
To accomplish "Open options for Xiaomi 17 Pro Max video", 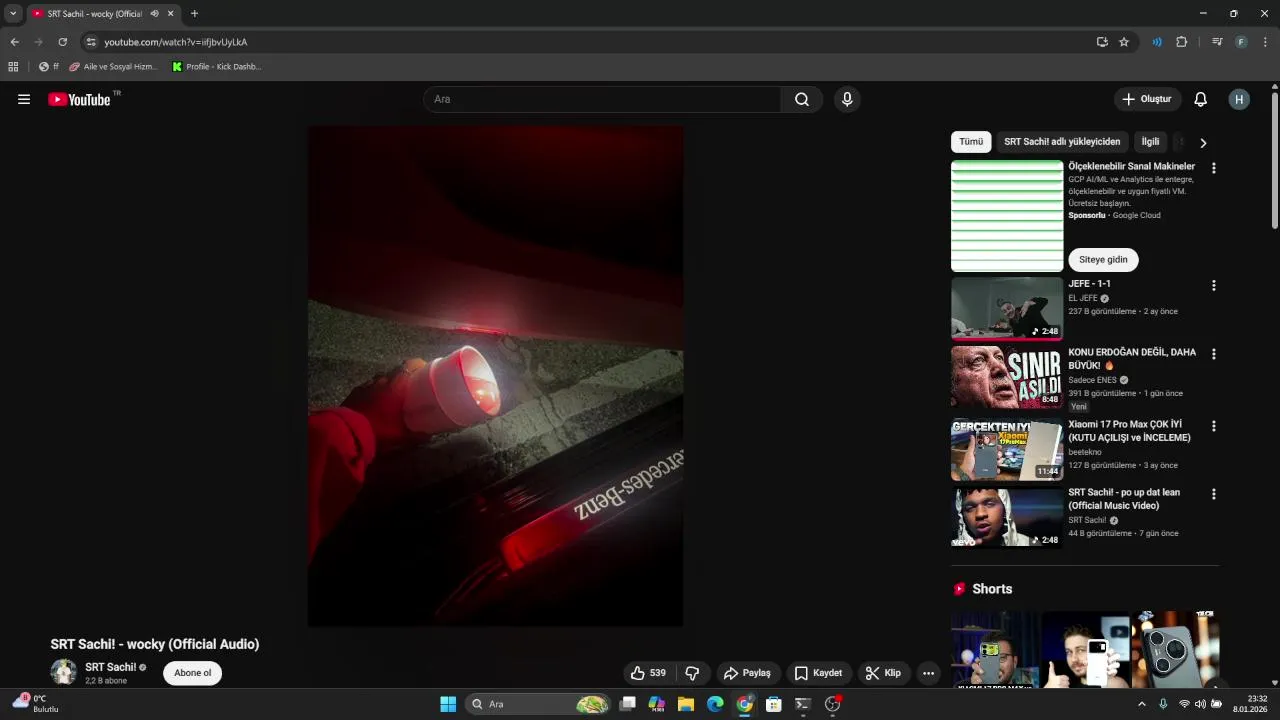I will point(1214,426).
